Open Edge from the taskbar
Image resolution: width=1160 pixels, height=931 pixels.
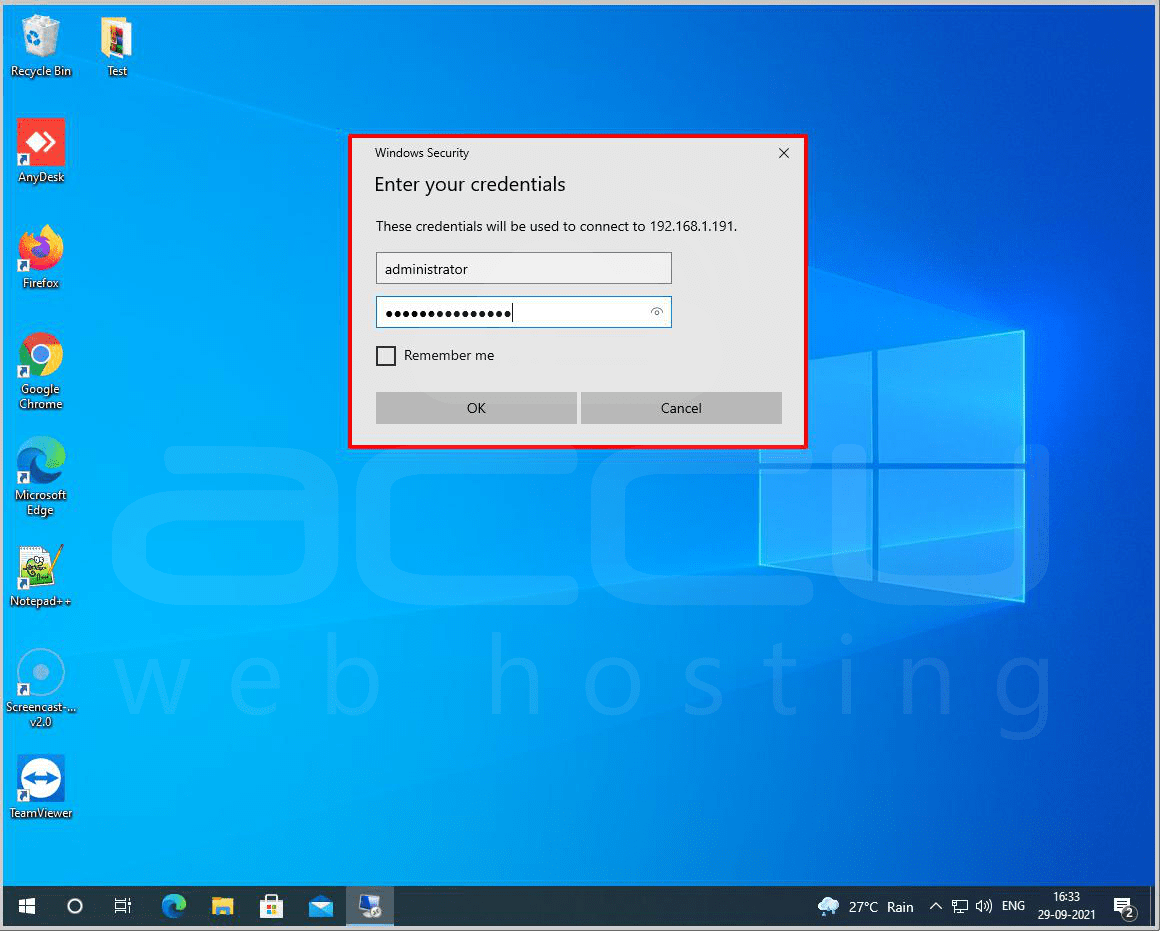click(174, 906)
